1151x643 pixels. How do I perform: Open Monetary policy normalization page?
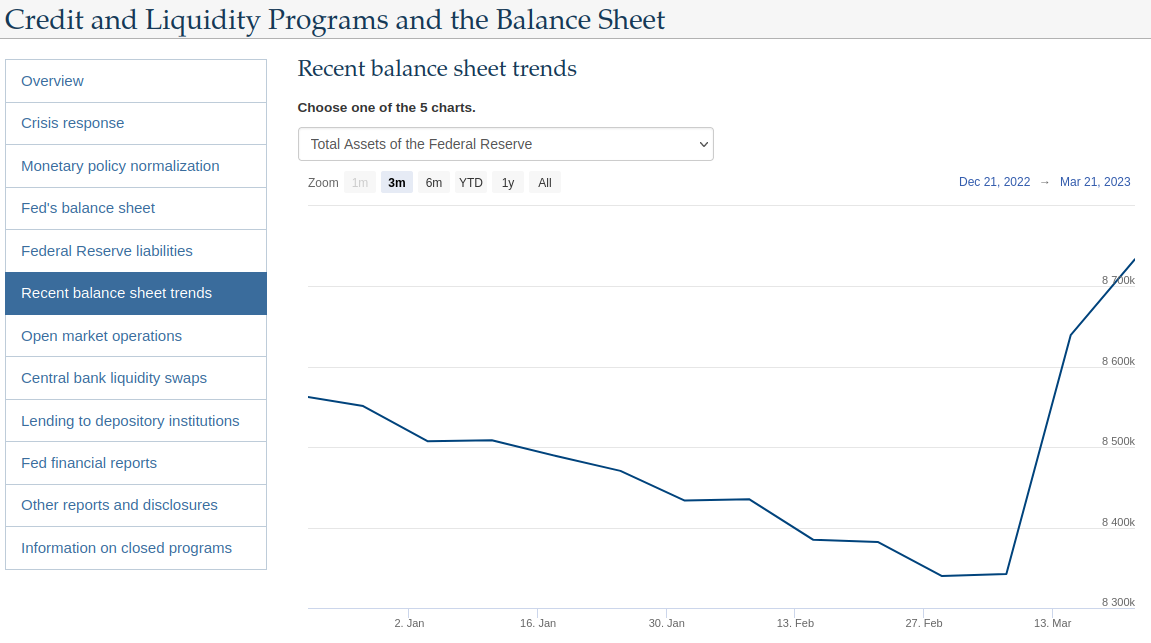136,166
